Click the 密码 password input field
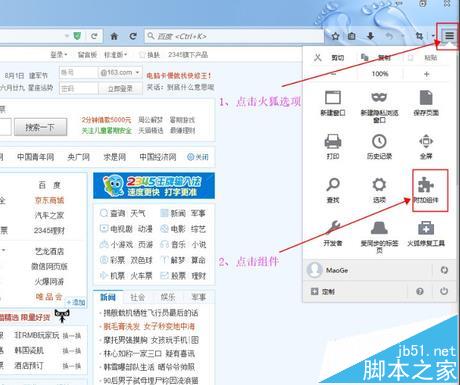Viewport: 460px width, 385px height. point(79,88)
